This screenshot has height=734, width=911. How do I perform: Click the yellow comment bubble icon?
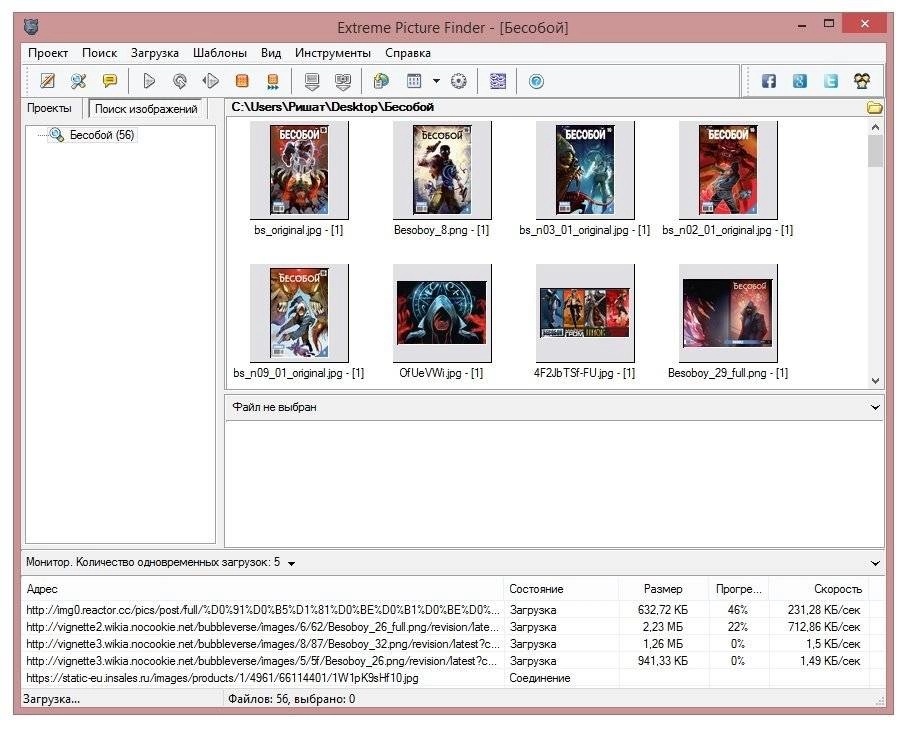click(109, 81)
